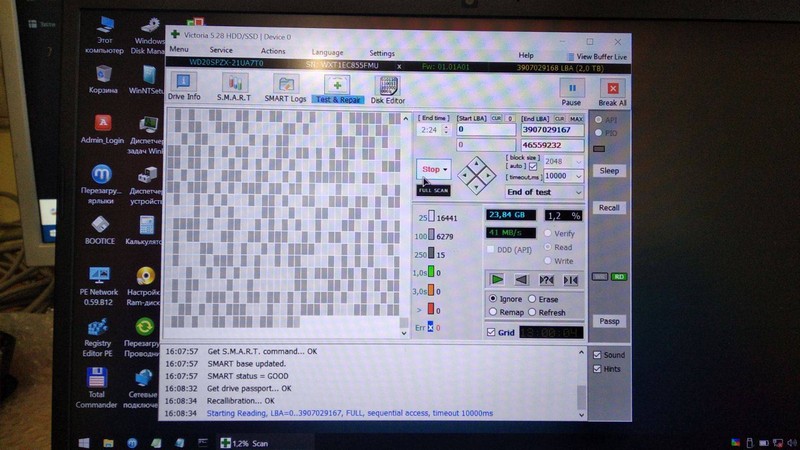Open the Service menu
The image size is (800, 450).
tap(221, 51)
